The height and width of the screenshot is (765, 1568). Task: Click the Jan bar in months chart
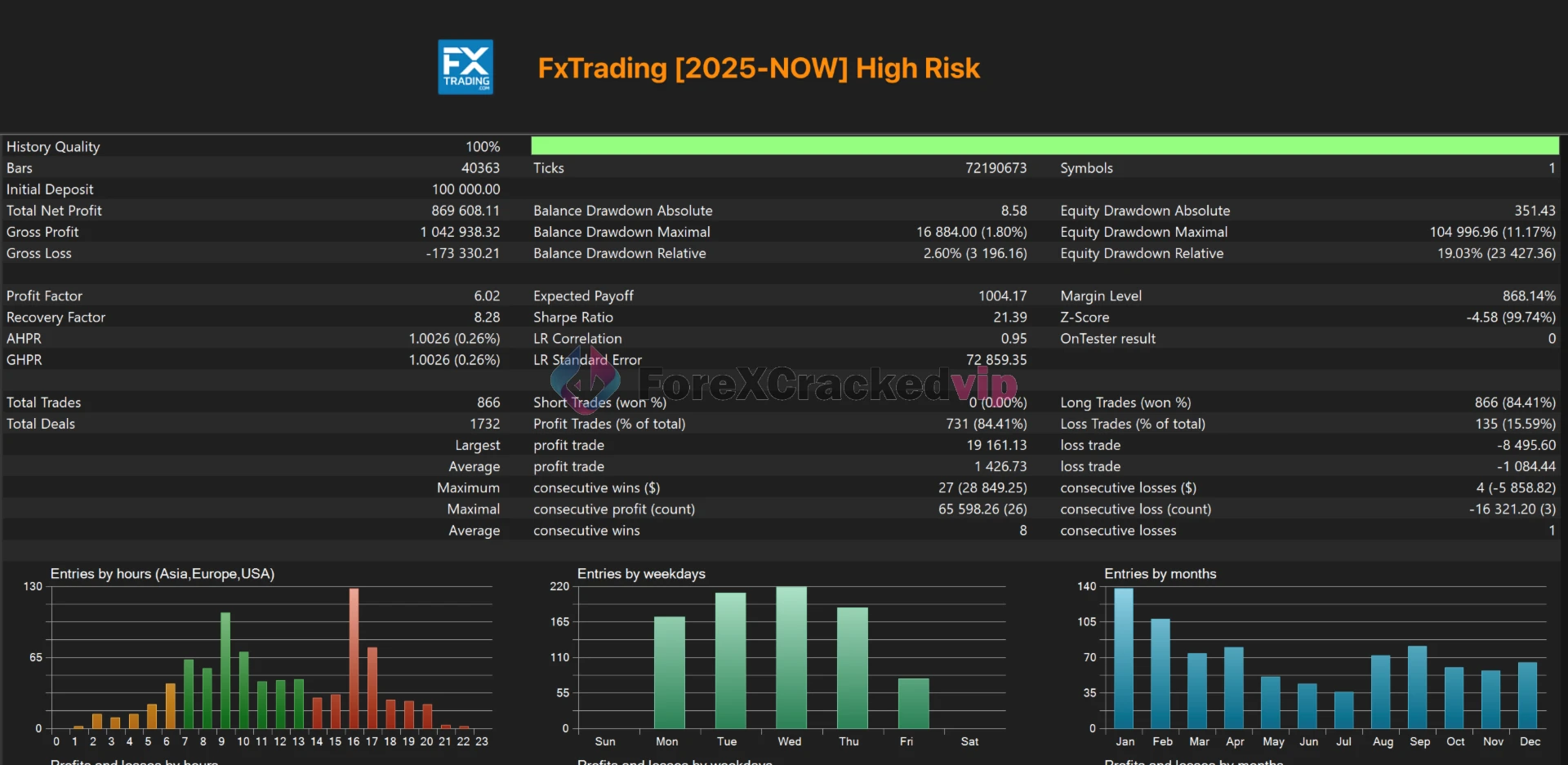[1124, 658]
